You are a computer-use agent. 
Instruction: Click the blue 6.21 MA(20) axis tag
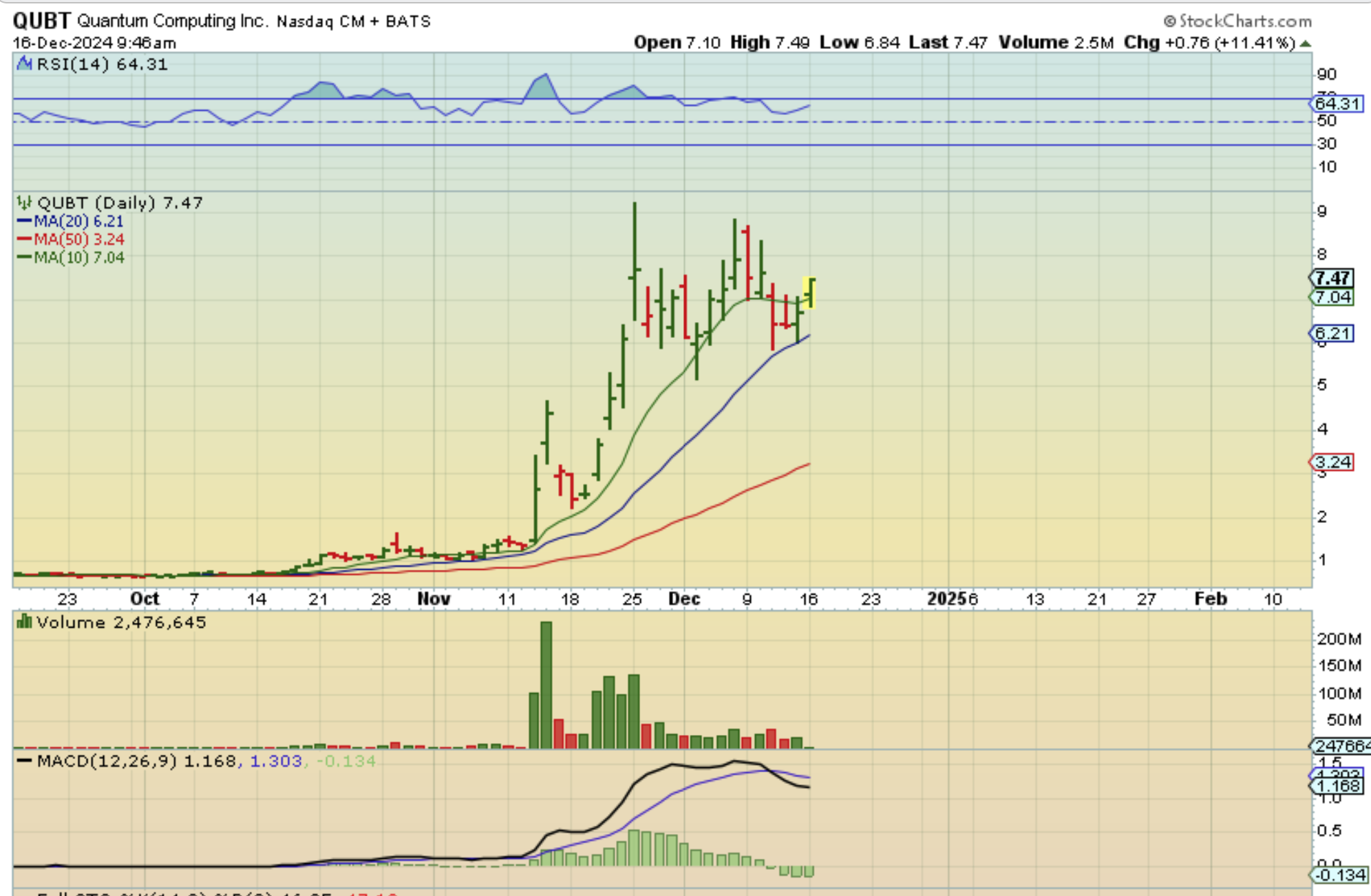click(x=1332, y=334)
